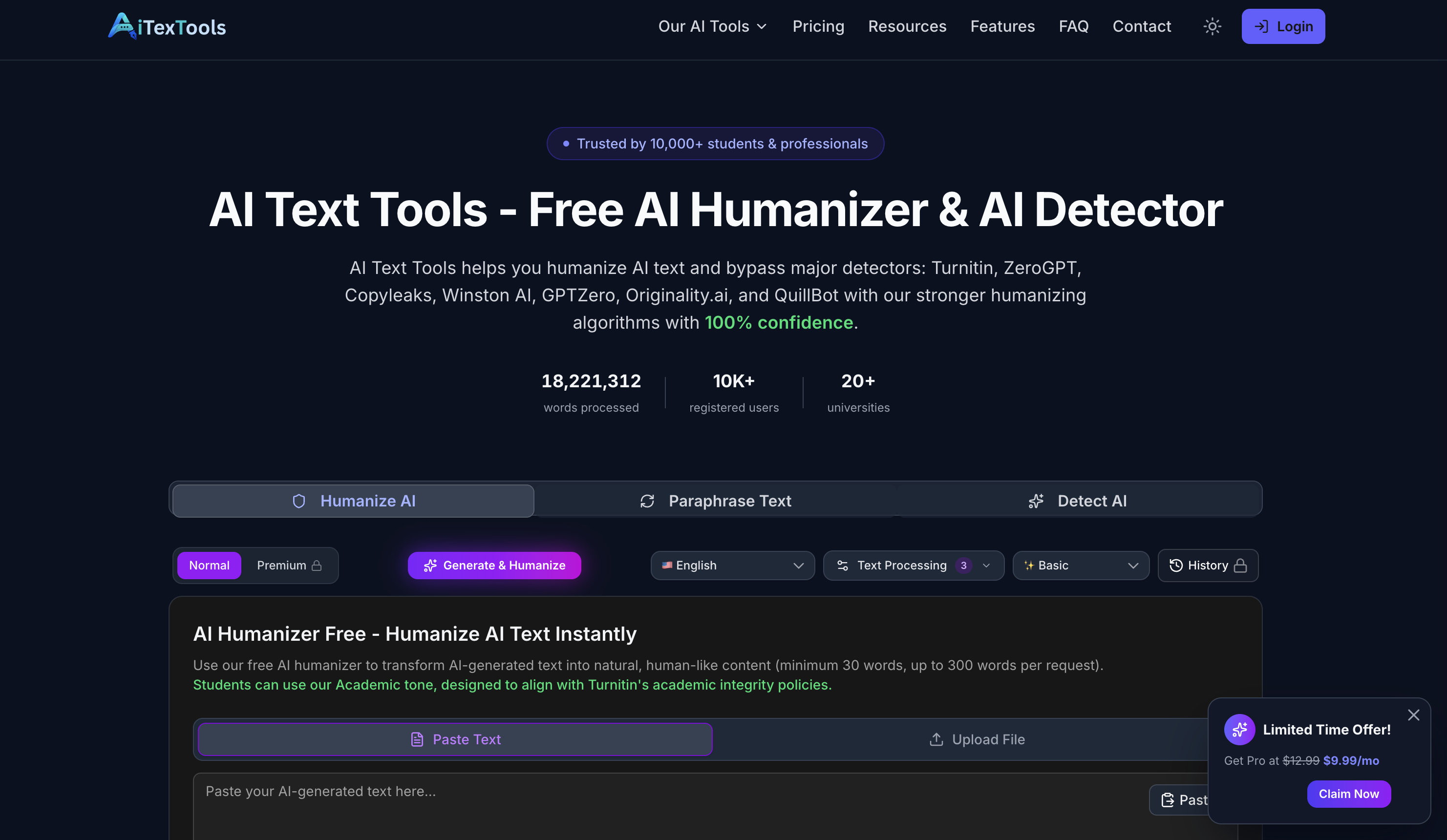Open the History panel button
1447x840 pixels.
pyautogui.click(x=1208, y=566)
